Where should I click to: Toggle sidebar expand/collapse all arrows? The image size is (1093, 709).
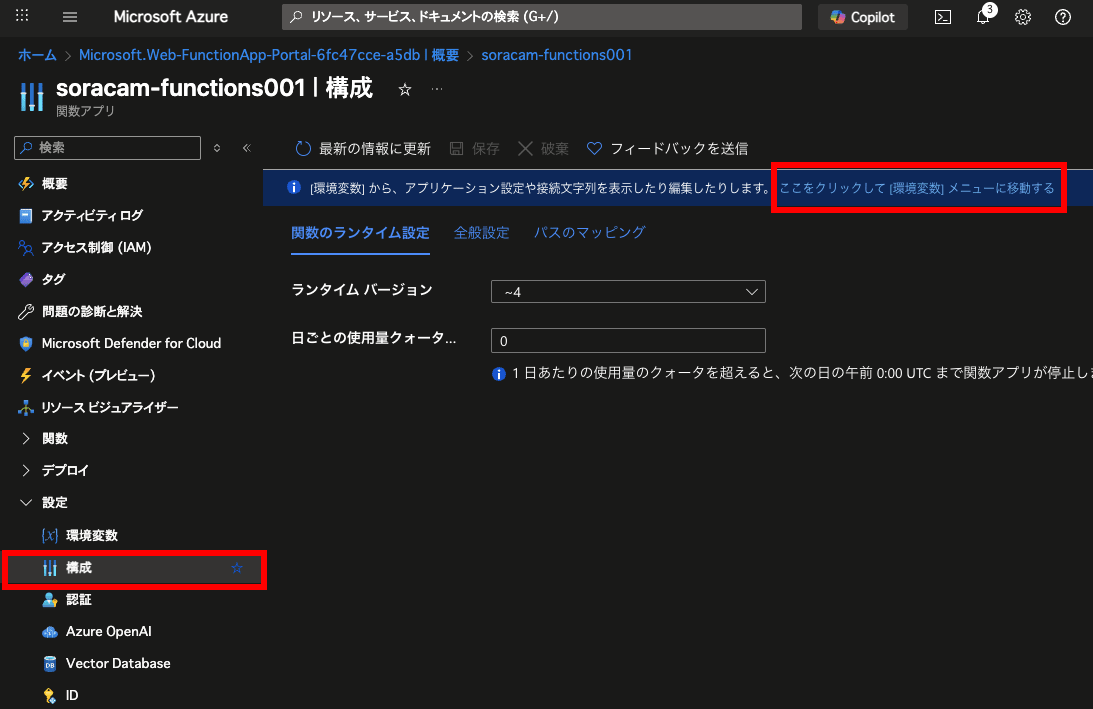coord(217,148)
